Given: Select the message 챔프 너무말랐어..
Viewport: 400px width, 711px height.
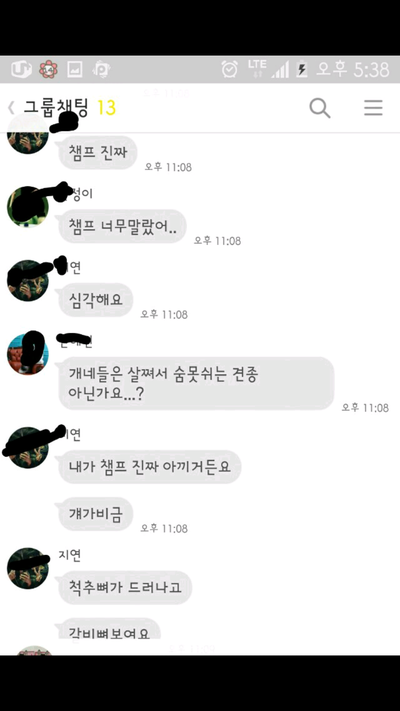Looking at the screenshot, I should (x=122, y=226).
